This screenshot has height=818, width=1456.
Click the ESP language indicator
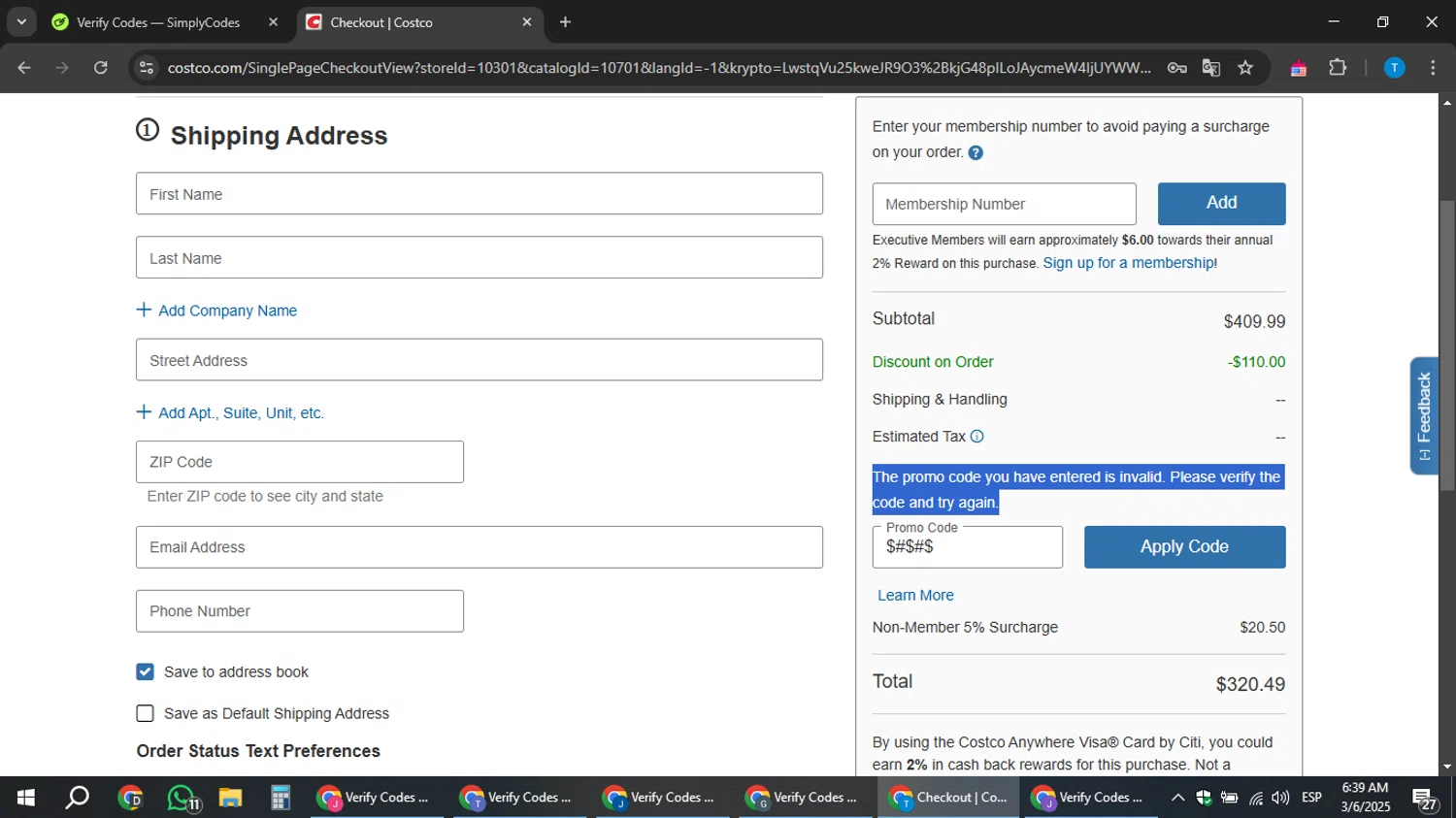point(1311,798)
